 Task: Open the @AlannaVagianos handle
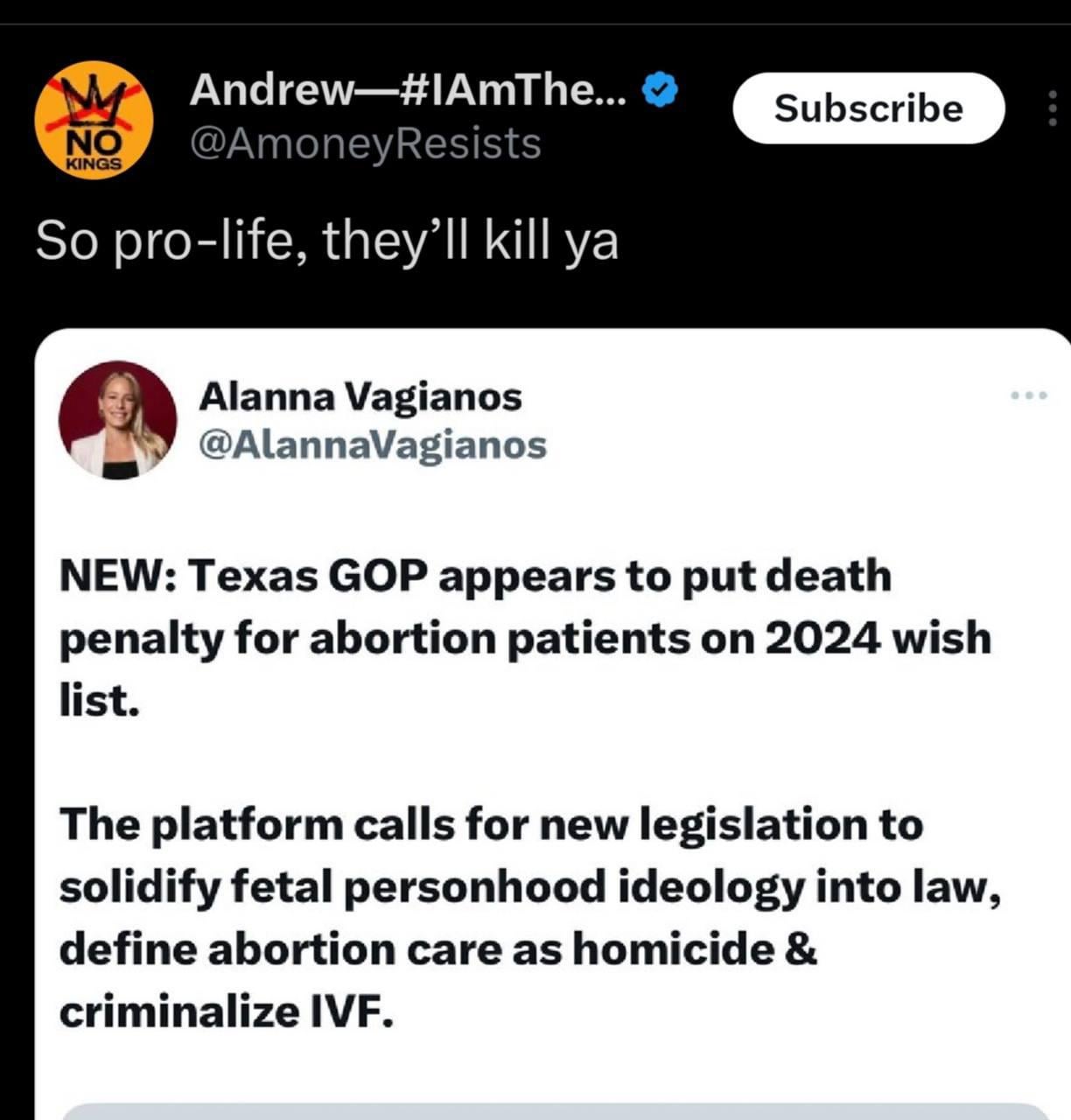pos(373,444)
